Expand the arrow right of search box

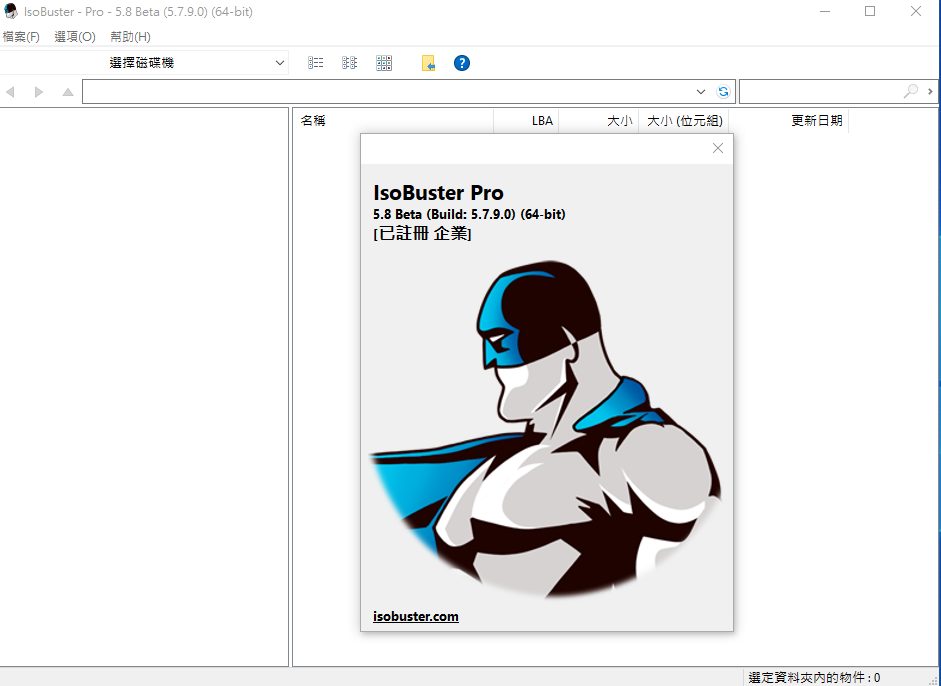(x=931, y=92)
